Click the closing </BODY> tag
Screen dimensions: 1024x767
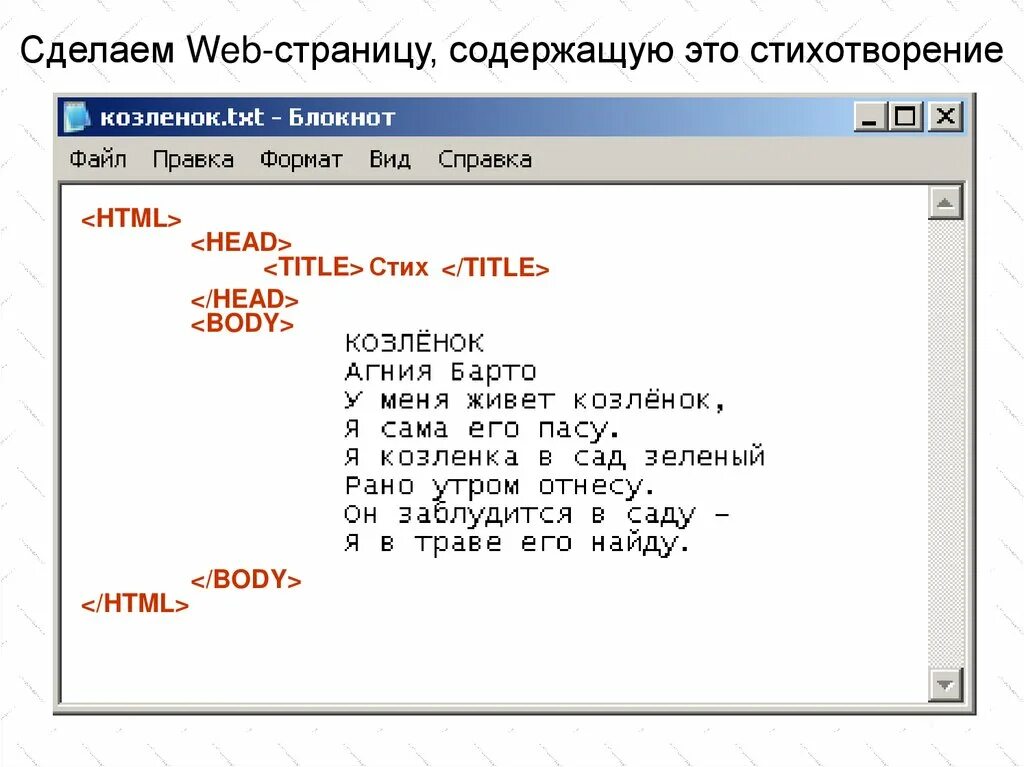(246, 579)
